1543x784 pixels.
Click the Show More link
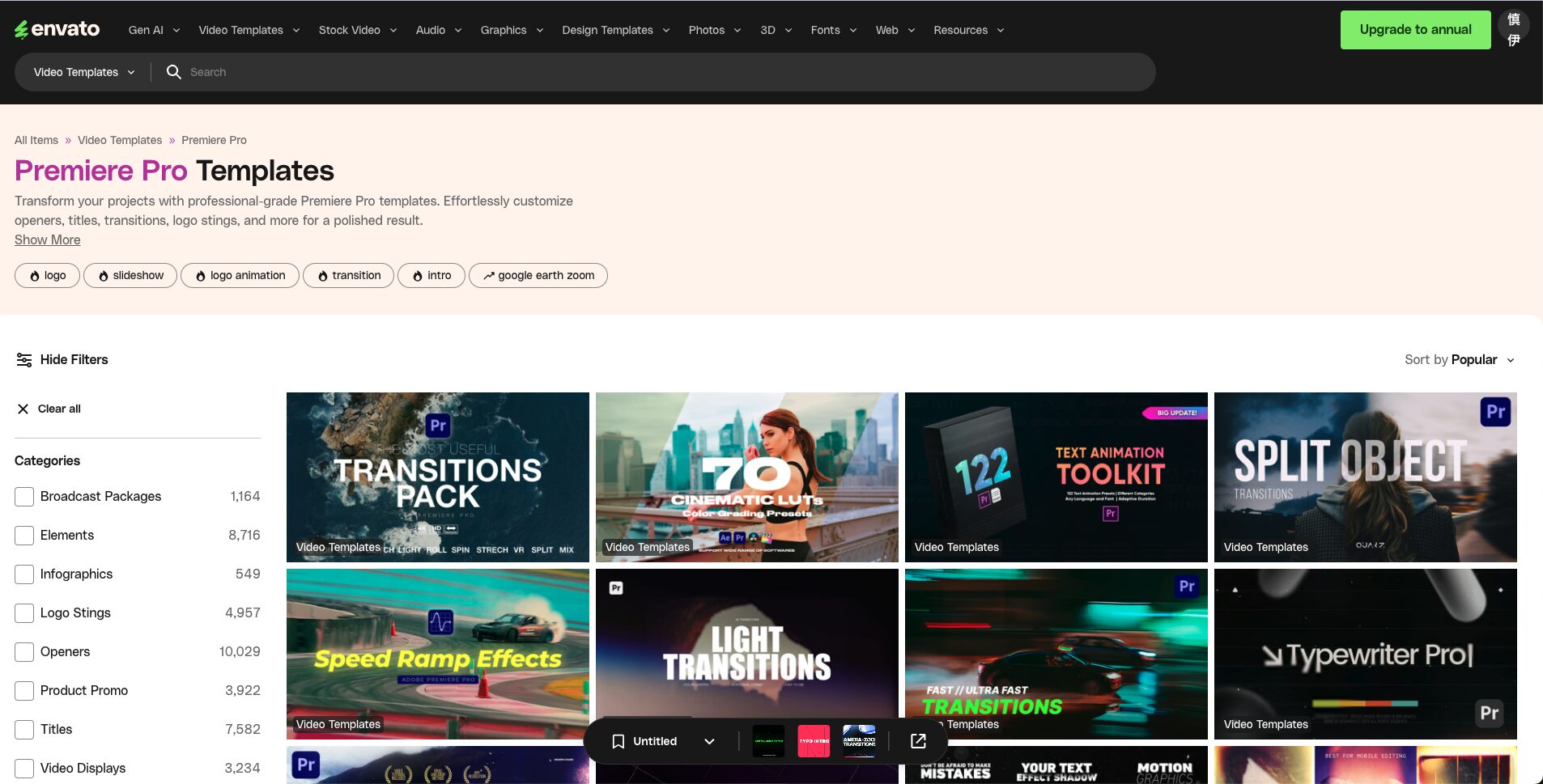click(46, 239)
